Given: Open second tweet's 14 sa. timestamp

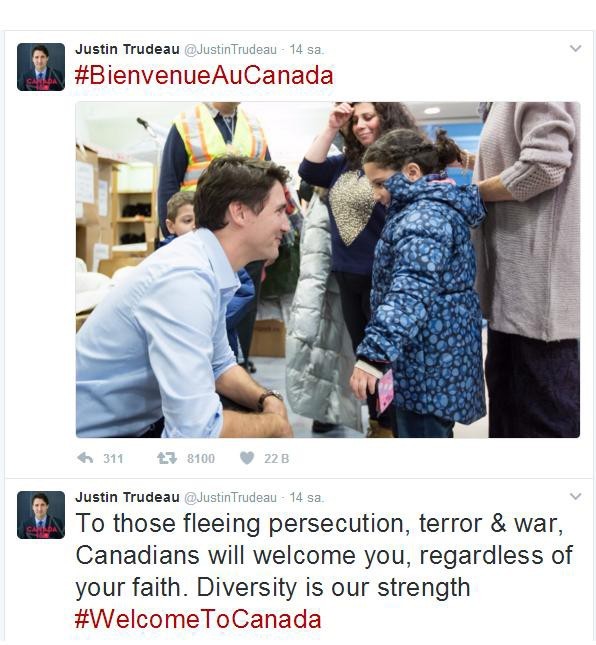Looking at the screenshot, I should (307, 498).
